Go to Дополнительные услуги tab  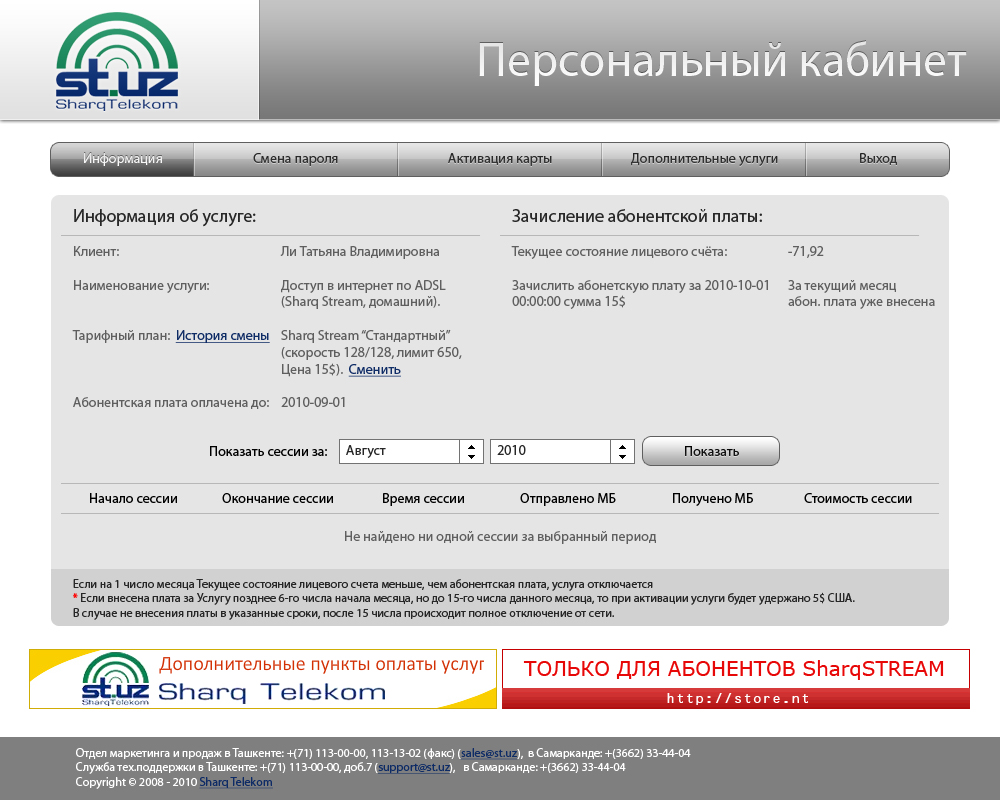pos(703,159)
